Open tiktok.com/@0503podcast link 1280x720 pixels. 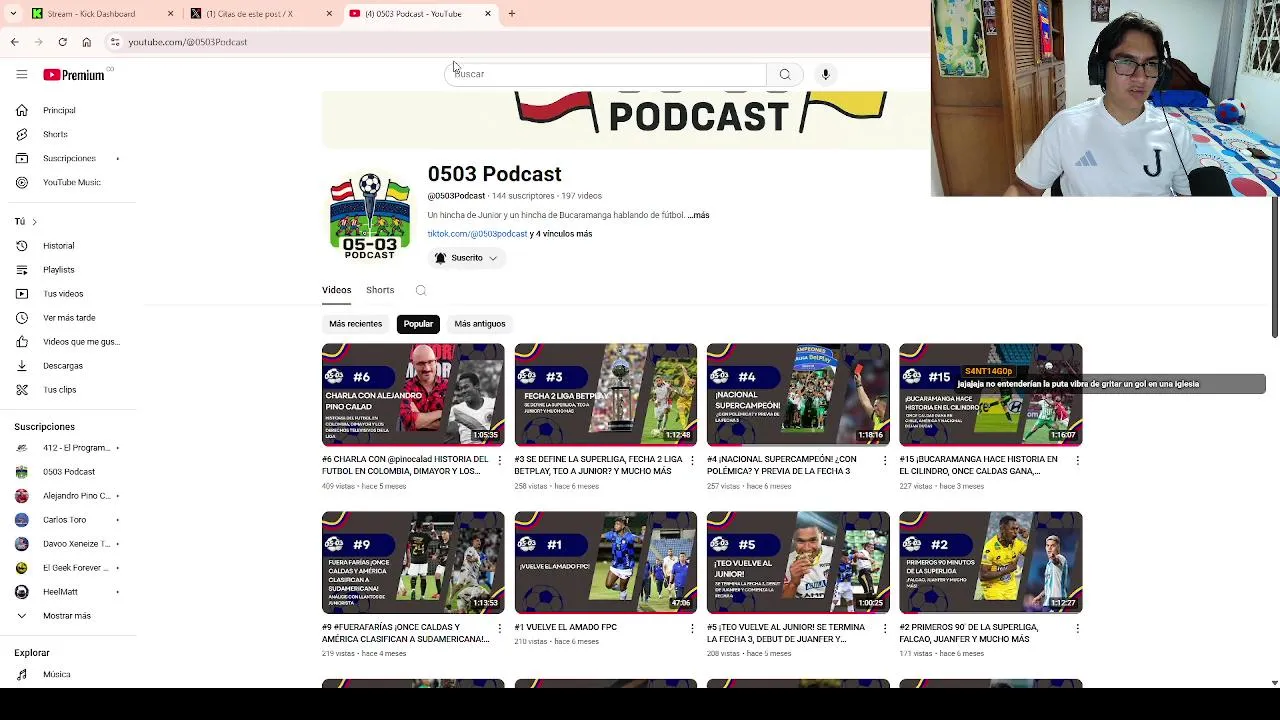477,234
